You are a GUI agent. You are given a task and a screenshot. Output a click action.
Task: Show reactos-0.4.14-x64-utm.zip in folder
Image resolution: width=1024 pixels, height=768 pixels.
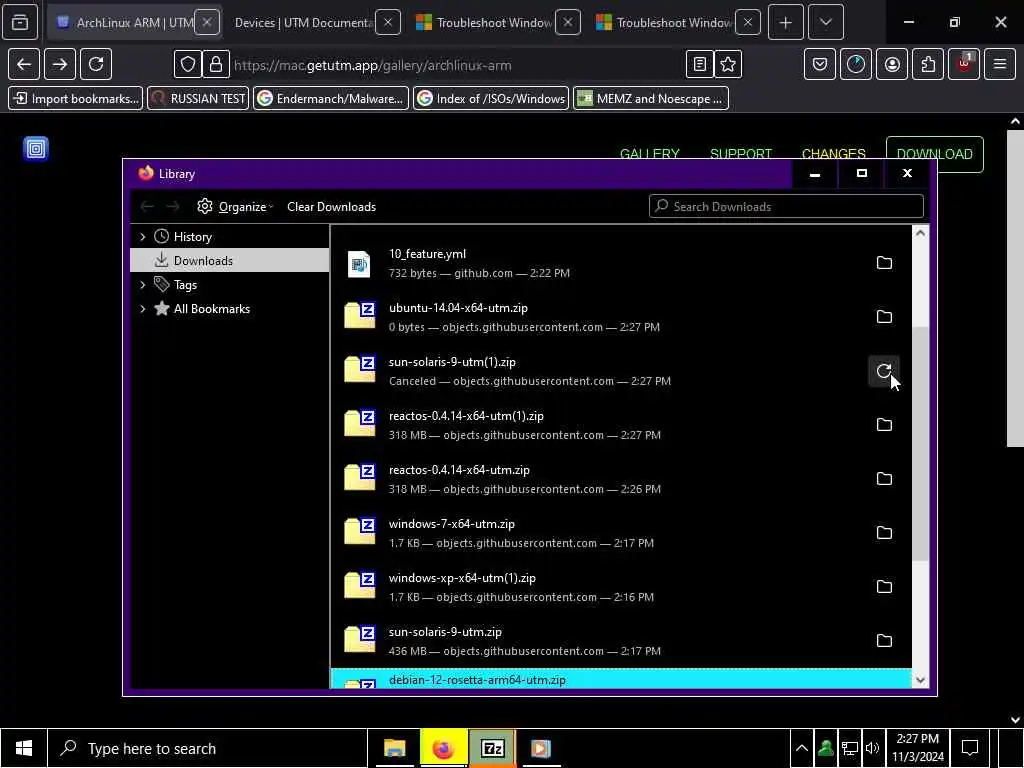pos(884,479)
